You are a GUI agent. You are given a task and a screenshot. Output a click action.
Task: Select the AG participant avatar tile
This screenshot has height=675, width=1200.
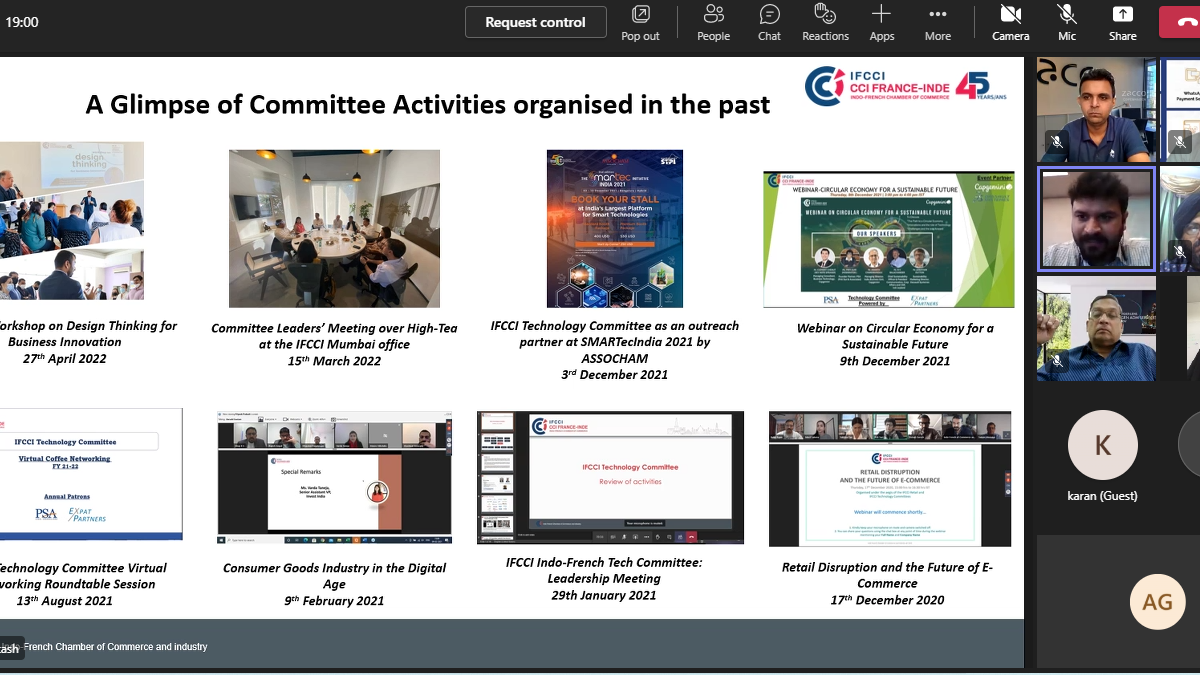click(x=1157, y=601)
